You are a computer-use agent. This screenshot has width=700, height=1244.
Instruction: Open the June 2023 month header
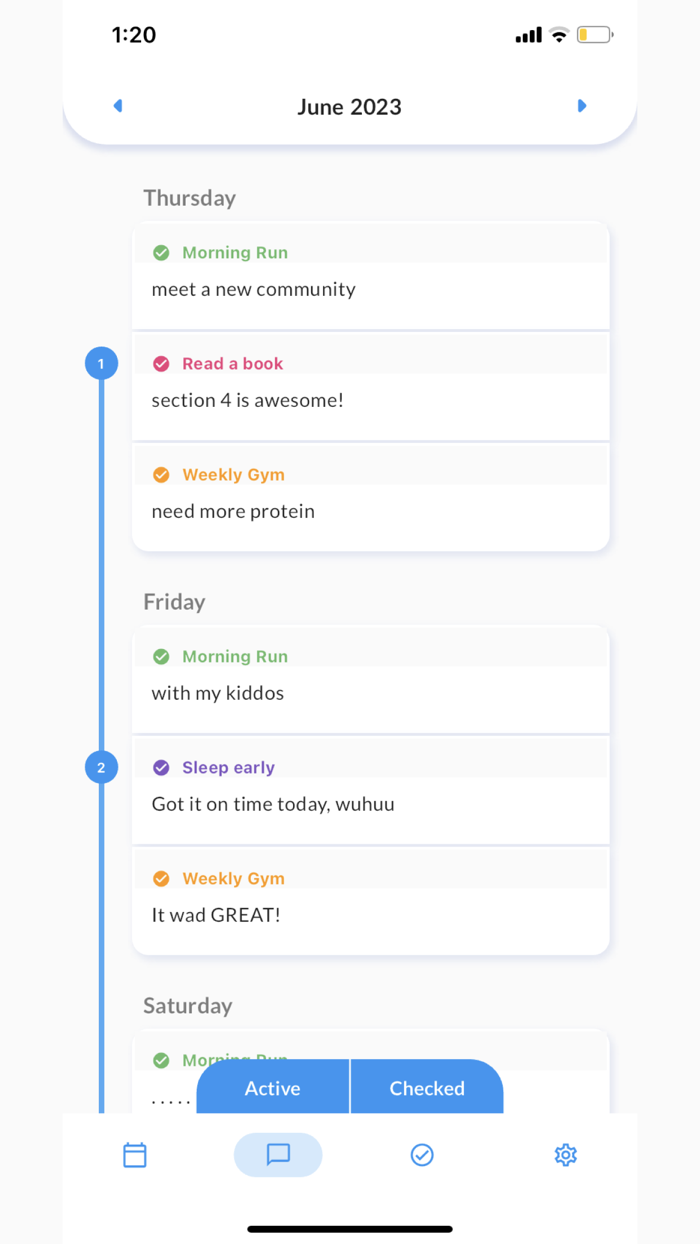349,106
